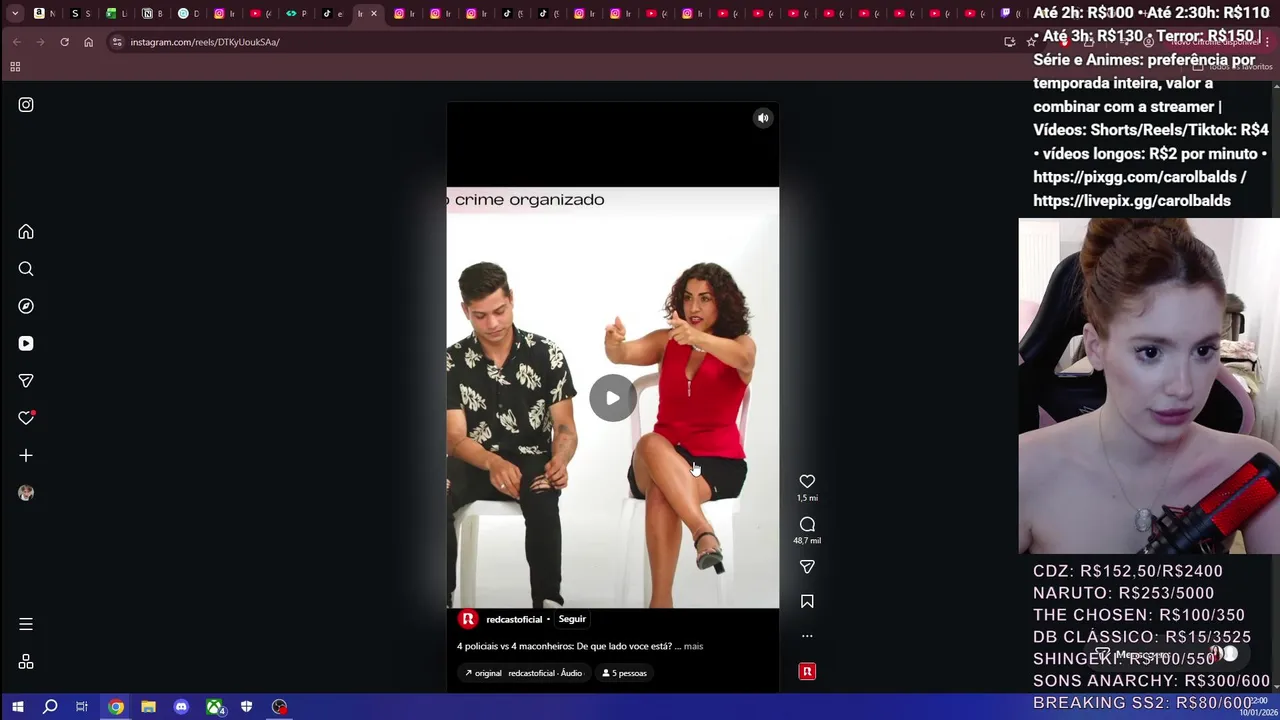Reload the Instagram page

coord(64,42)
